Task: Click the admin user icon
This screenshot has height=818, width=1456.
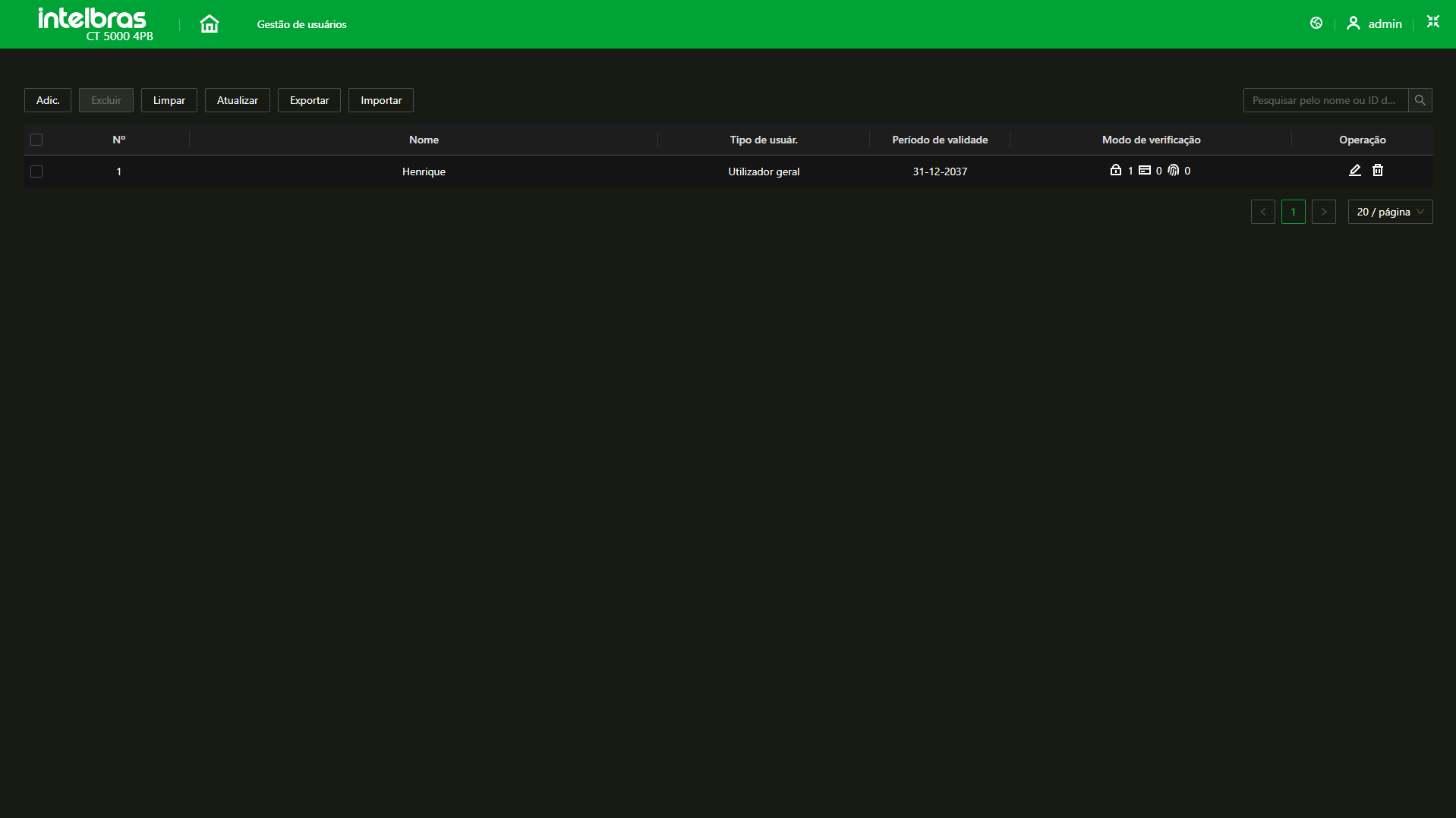Action: pyautogui.click(x=1353, y=24)
